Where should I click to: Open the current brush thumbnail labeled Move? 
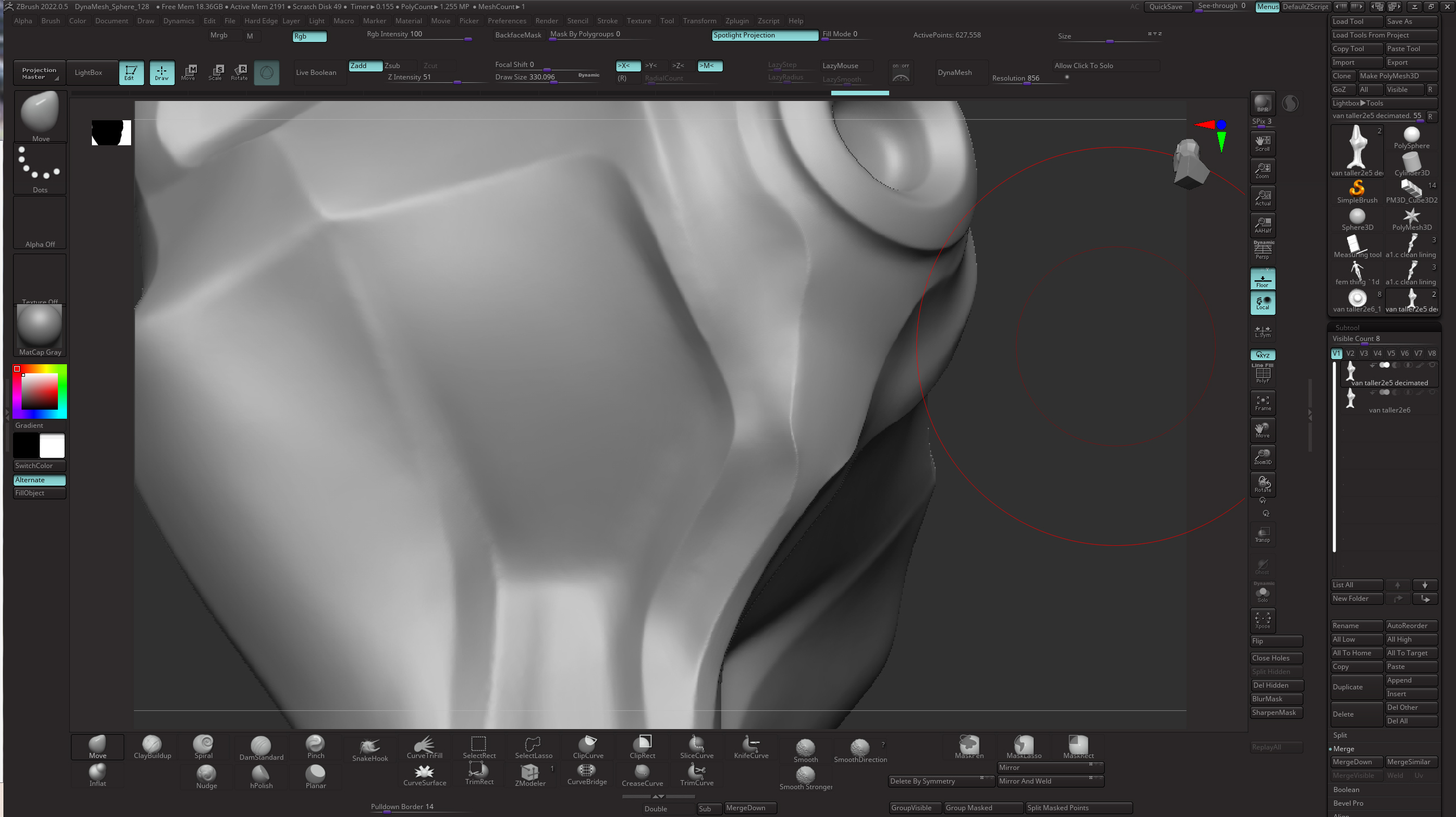click(x=40, y=116)
